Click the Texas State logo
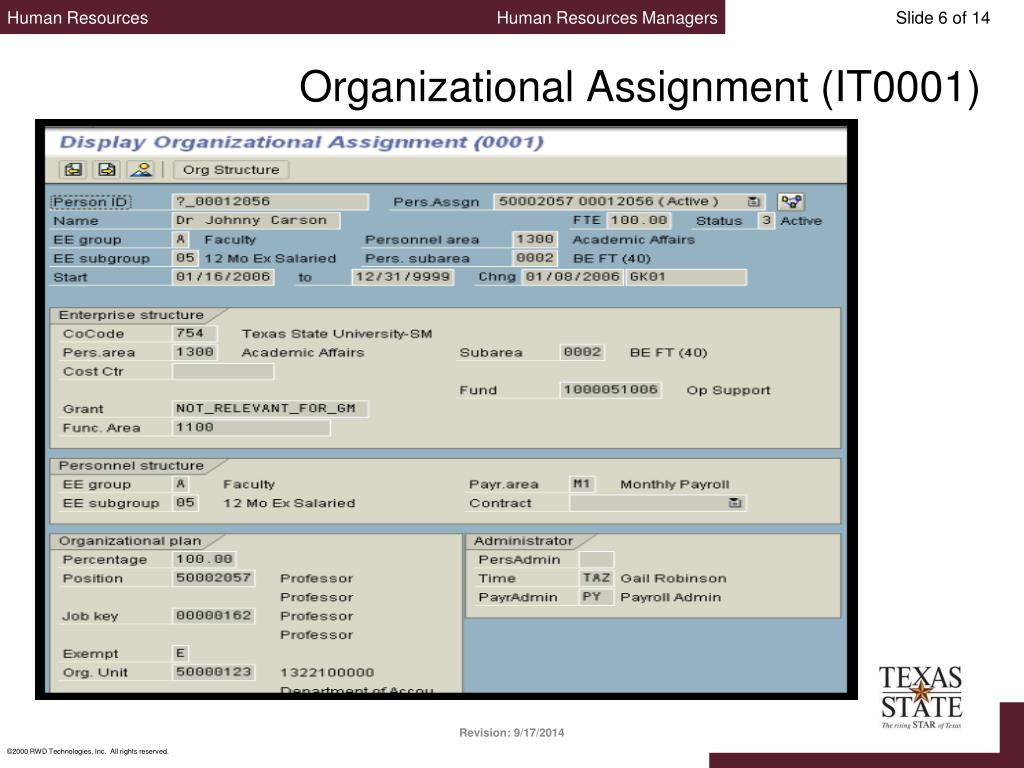1024x768 pixels. pyautogui.click(x=921, y=697)
